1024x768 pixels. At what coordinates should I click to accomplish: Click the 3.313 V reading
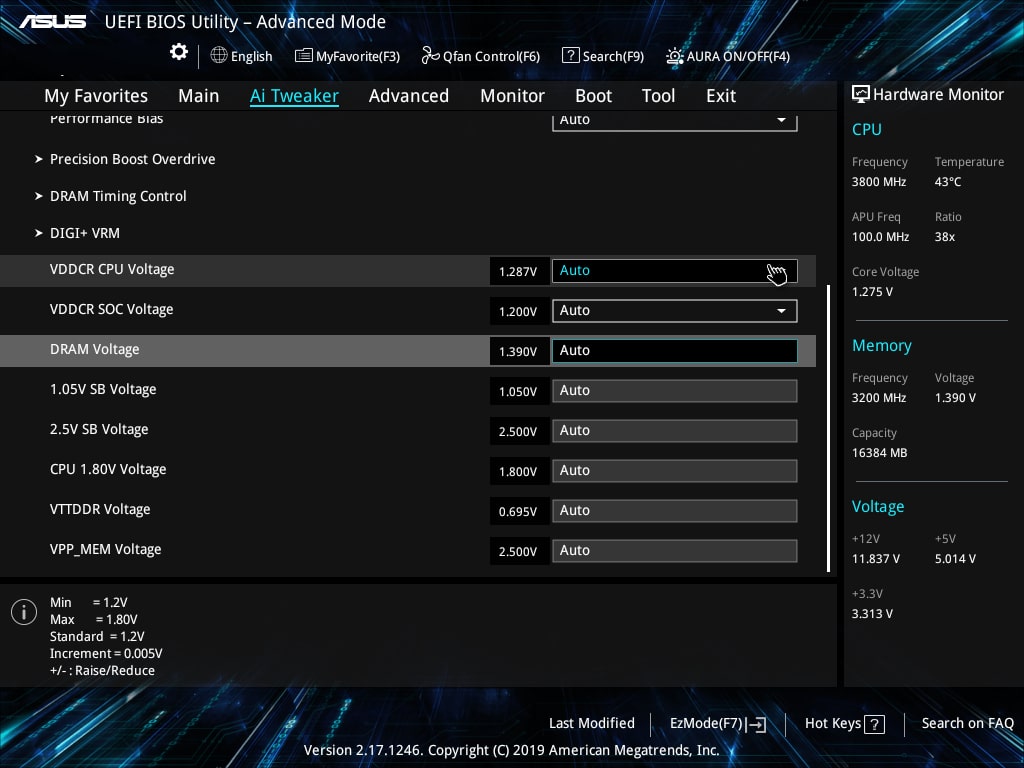tap(872, 613)
